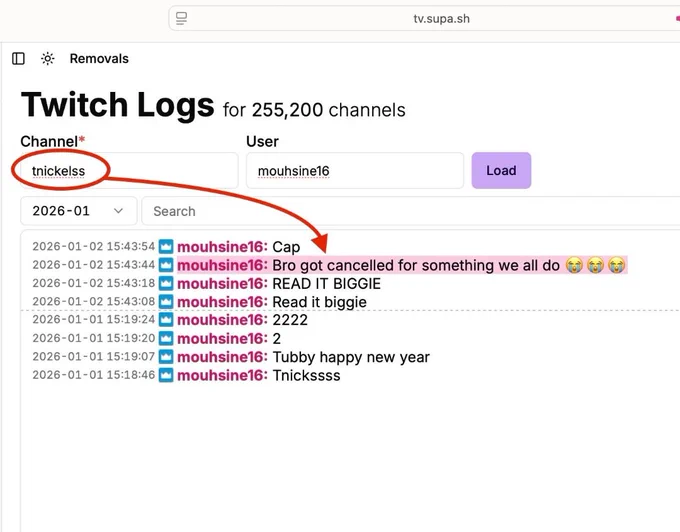
Task: Click the badge icon on the 'Read it biggie' message
Action: click(x=166, y=301)
